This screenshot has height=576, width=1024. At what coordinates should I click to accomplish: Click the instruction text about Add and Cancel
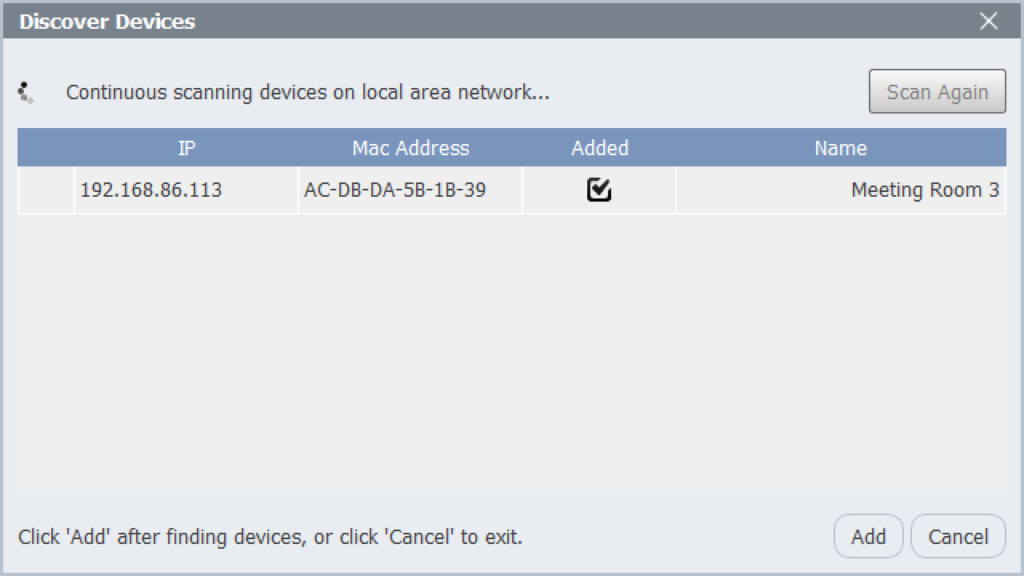click(270, 537)
